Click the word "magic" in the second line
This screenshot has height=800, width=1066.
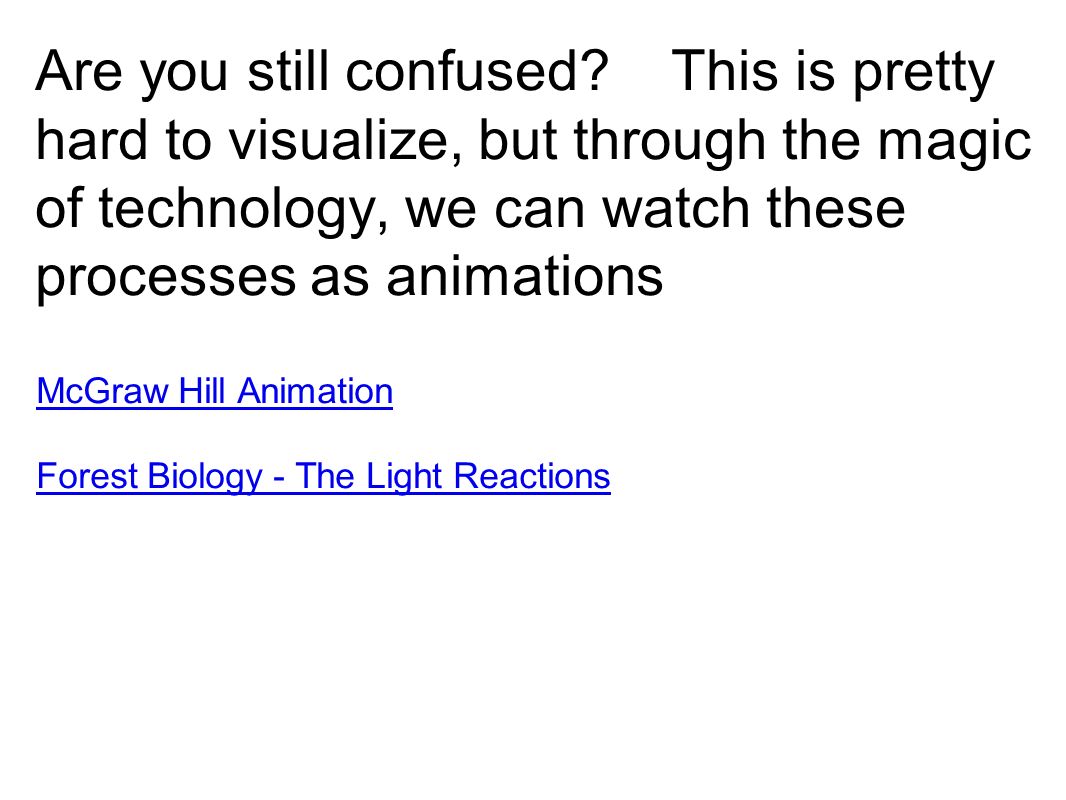tap(954, 143)
